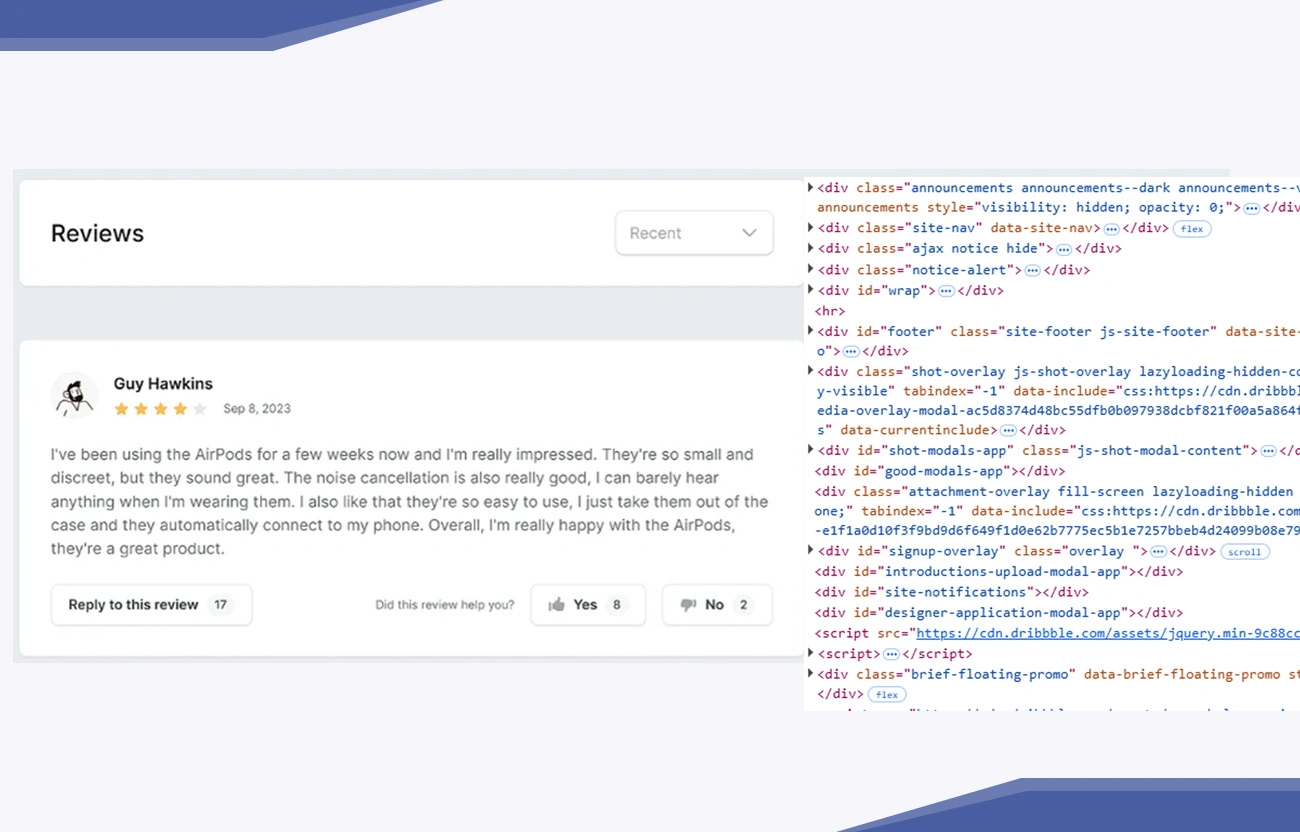Click the Guy Hawkins reviewer name
The image size is (1300, 832).
coord(163,384)
